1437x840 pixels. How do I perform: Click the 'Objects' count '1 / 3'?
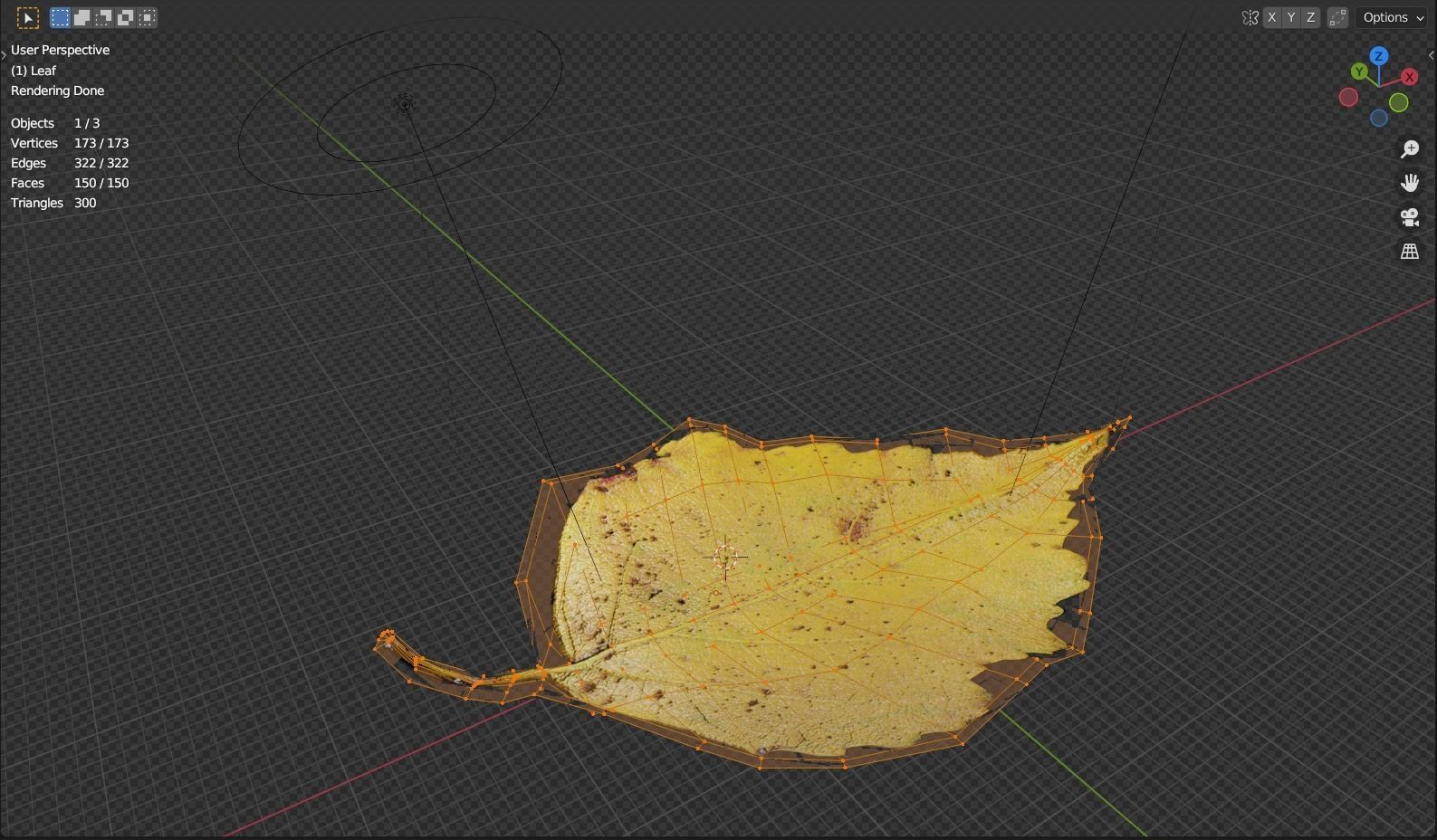click(87, 123)
